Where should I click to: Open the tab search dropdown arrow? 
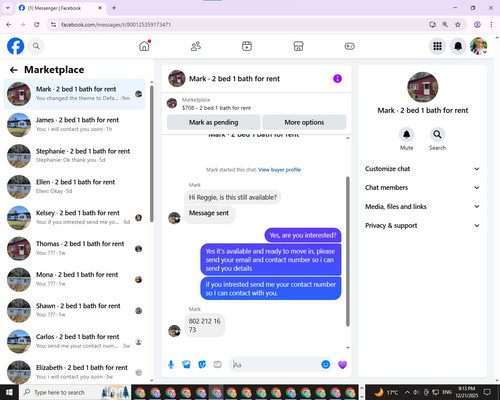[7, 8]
